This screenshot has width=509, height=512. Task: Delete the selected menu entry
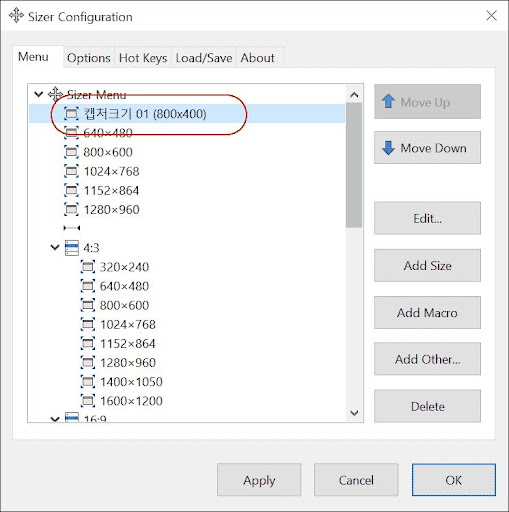[x=427, y=406]
